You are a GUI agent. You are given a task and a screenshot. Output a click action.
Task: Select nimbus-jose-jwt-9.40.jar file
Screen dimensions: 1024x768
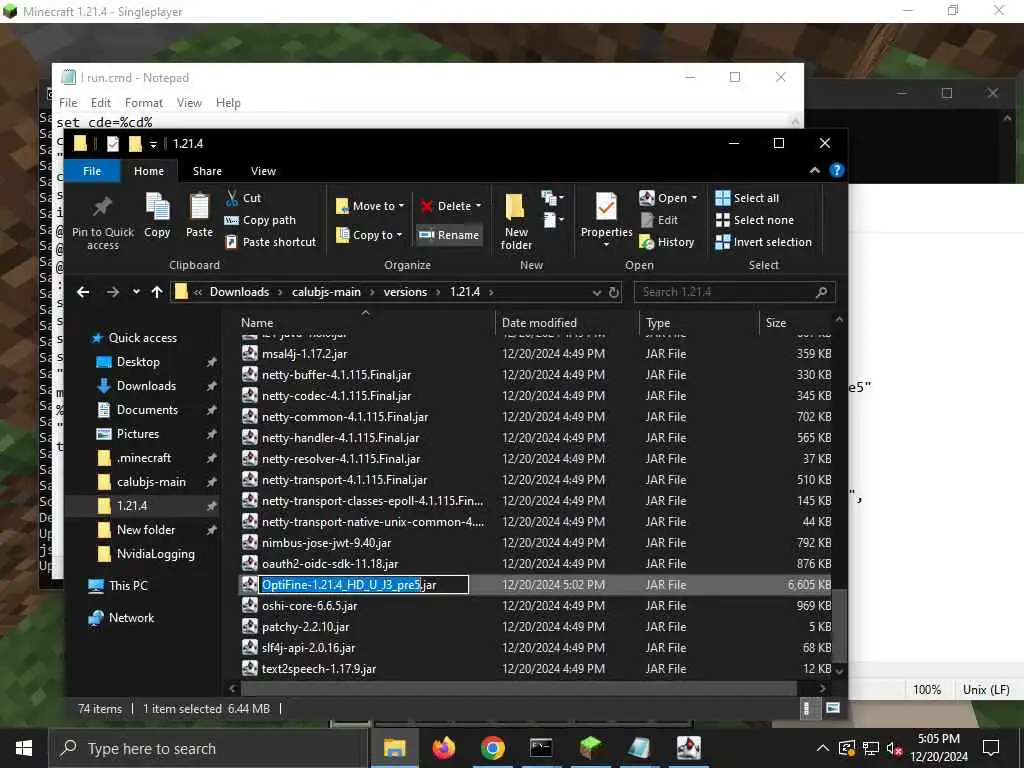tap(326, 543)
